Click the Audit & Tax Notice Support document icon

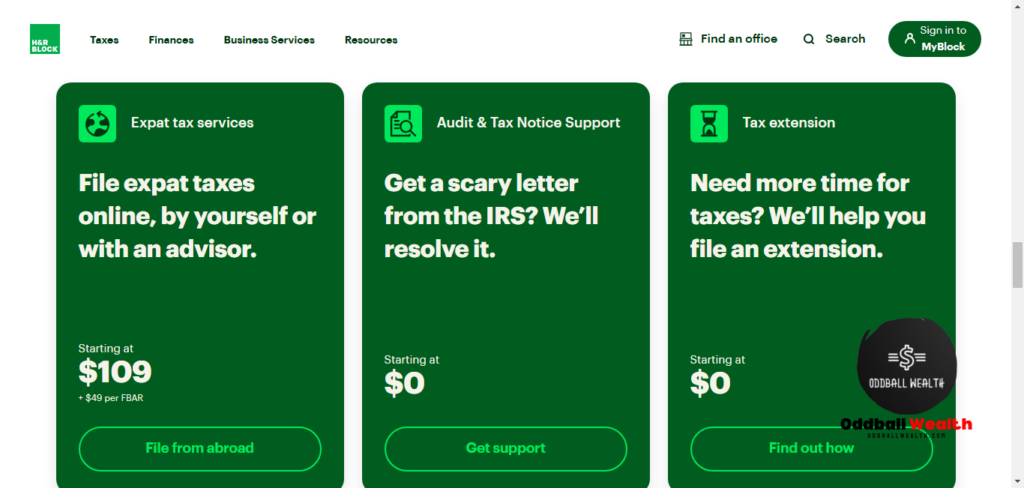(x=403, y=123)
